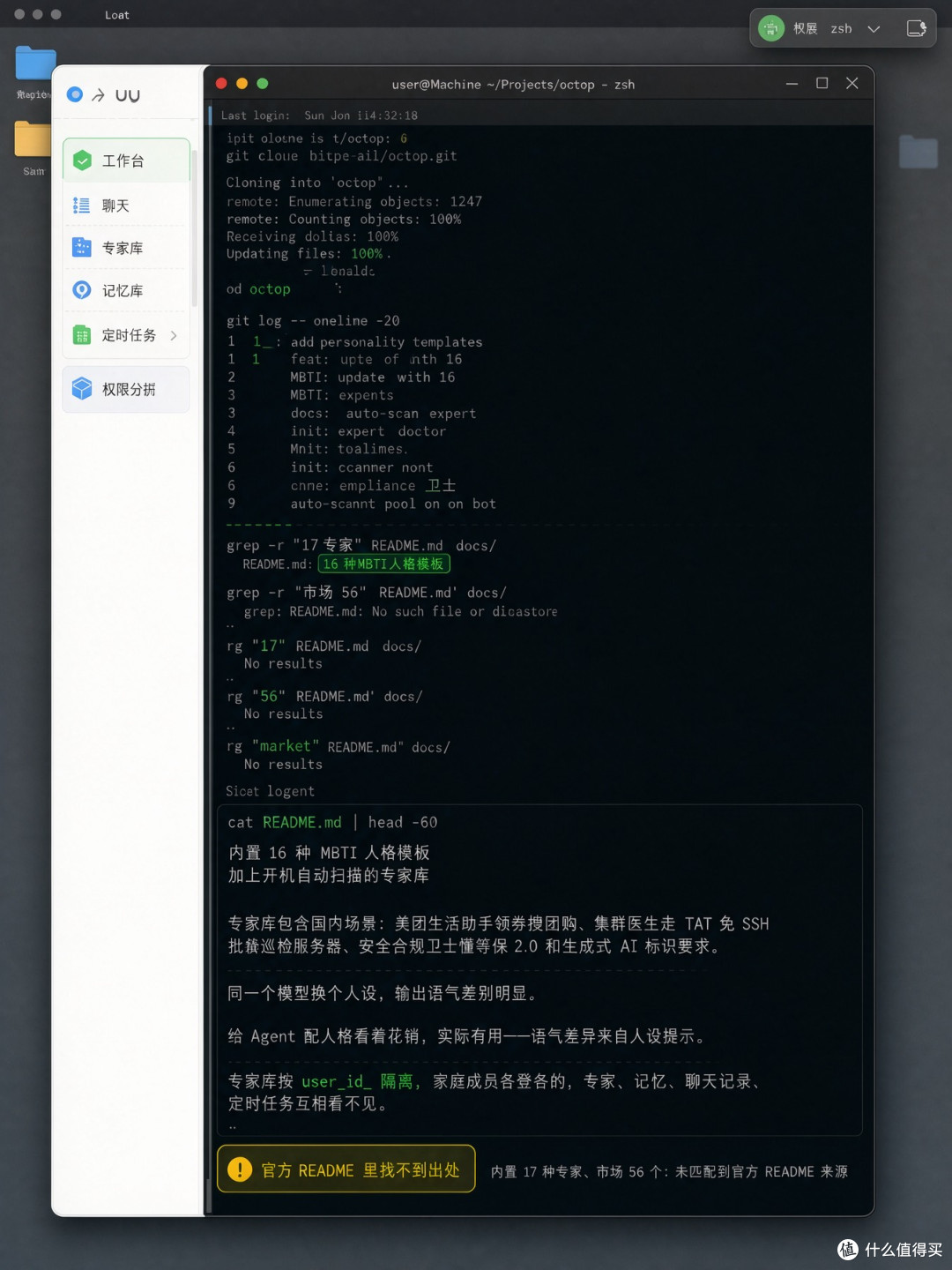
Task: Open the 权限分拼 permissions item
Action: pos(126,389)
